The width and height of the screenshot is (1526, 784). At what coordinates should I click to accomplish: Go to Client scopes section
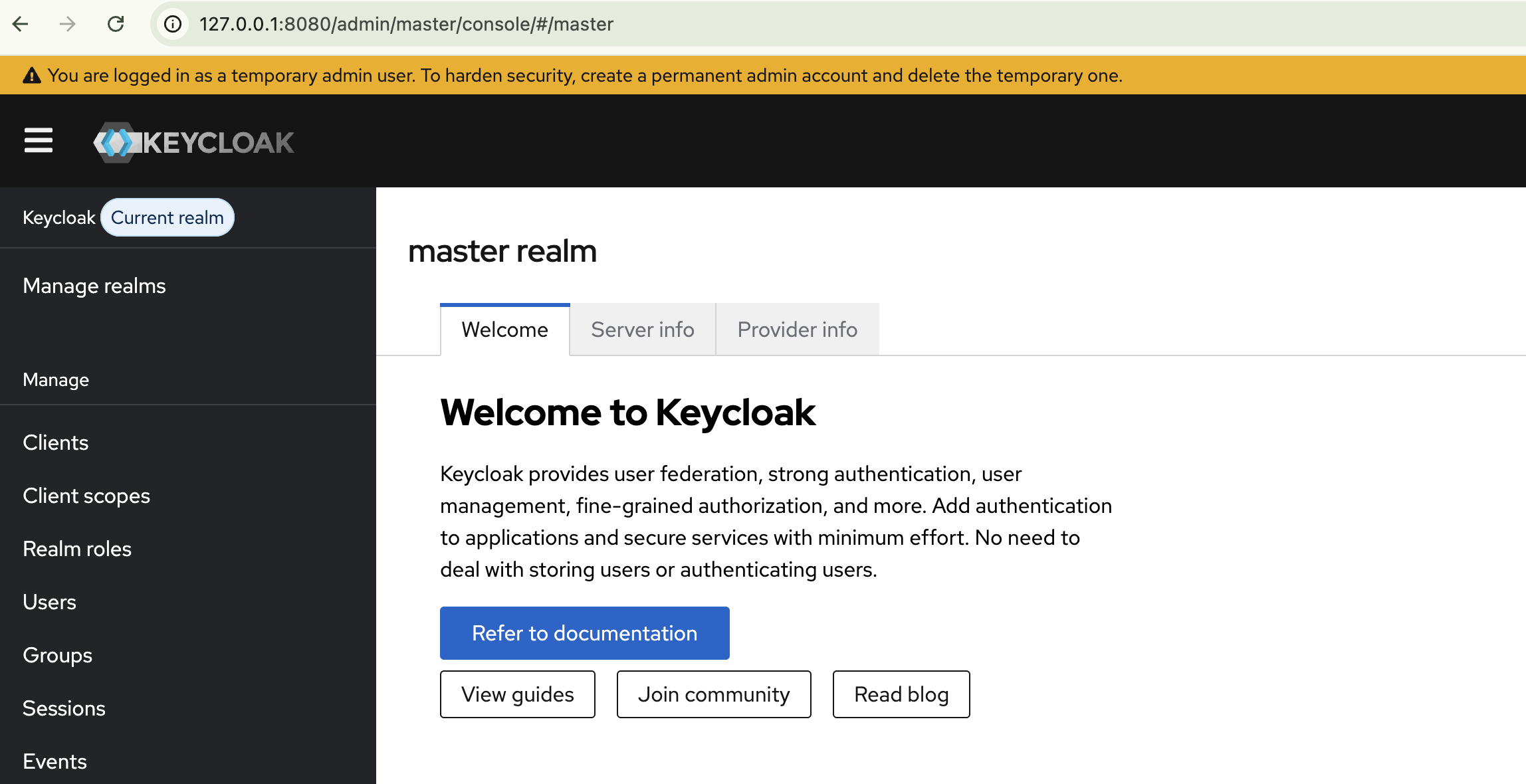(86, 496)
